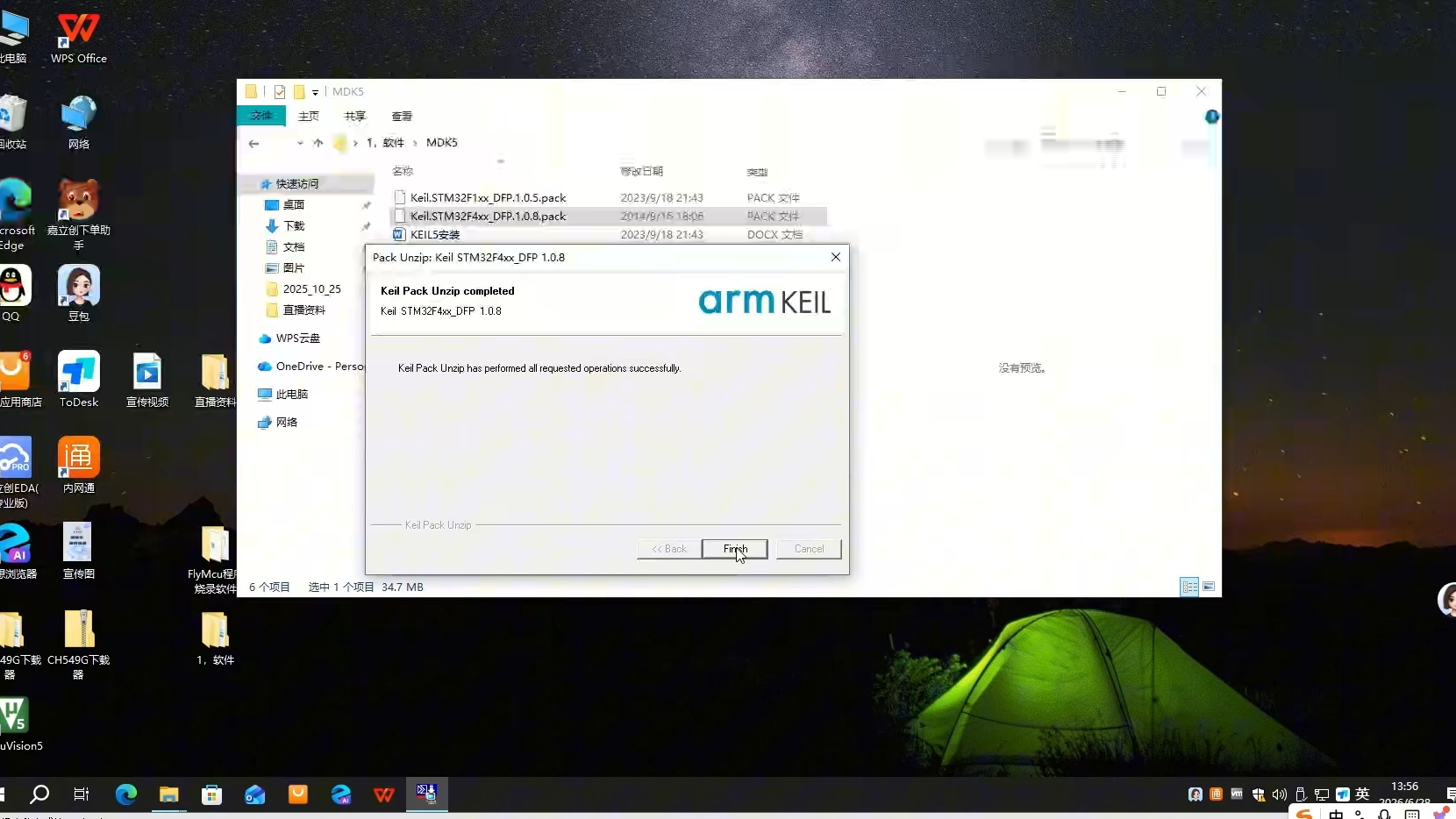Select 下载 in navigation pane
Viewport: 1456px width, 819px height.
pos(294,225)
